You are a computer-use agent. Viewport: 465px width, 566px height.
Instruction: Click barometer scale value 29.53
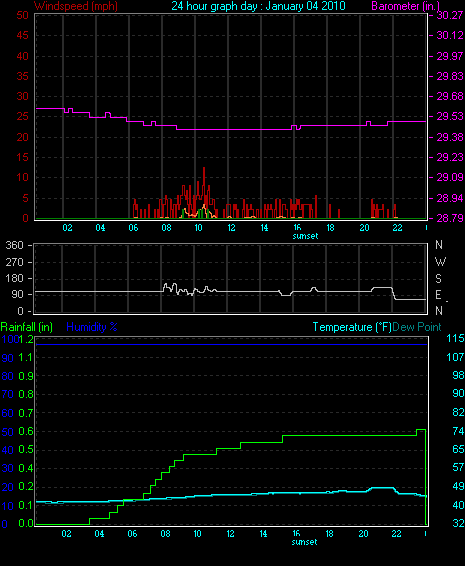[x=450, y=117]
